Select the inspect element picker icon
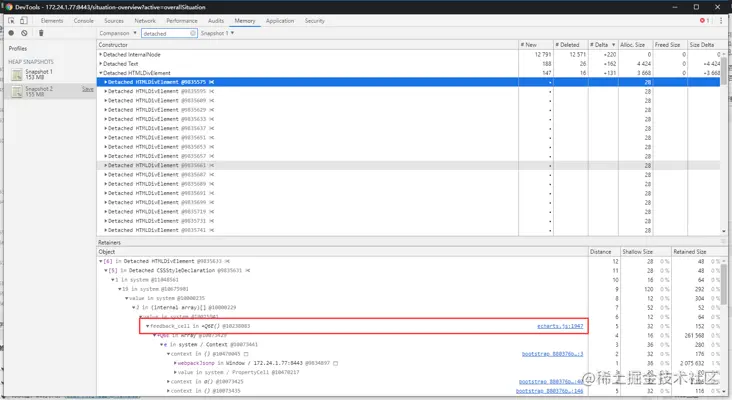Screen dimensions: 732x400 point(11,21)
